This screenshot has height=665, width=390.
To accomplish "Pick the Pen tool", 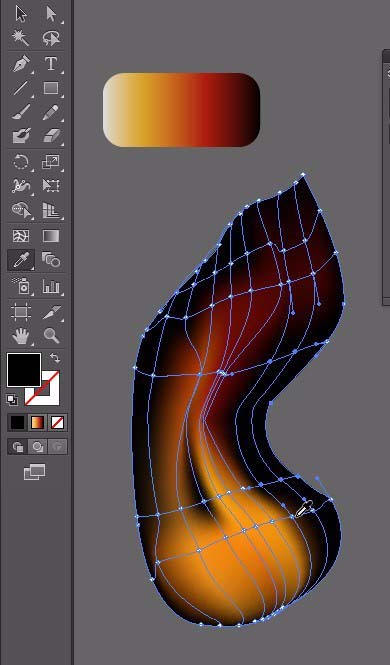I will [21, 64].
